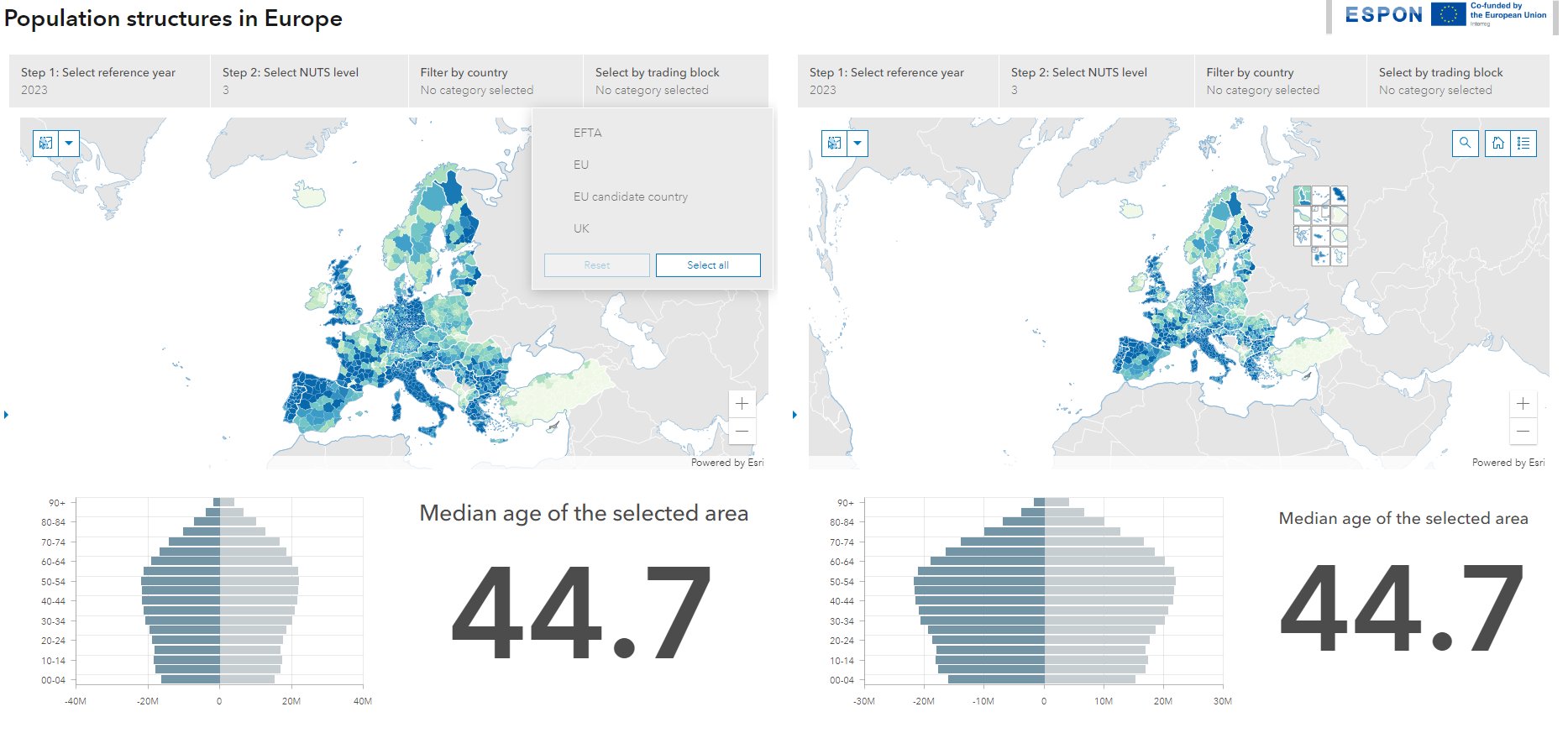This screenshot has width=1568, height=733.
Task: Open right map's Powered by Esri link
Action: pyautogui.click(x=1508, y=463)
